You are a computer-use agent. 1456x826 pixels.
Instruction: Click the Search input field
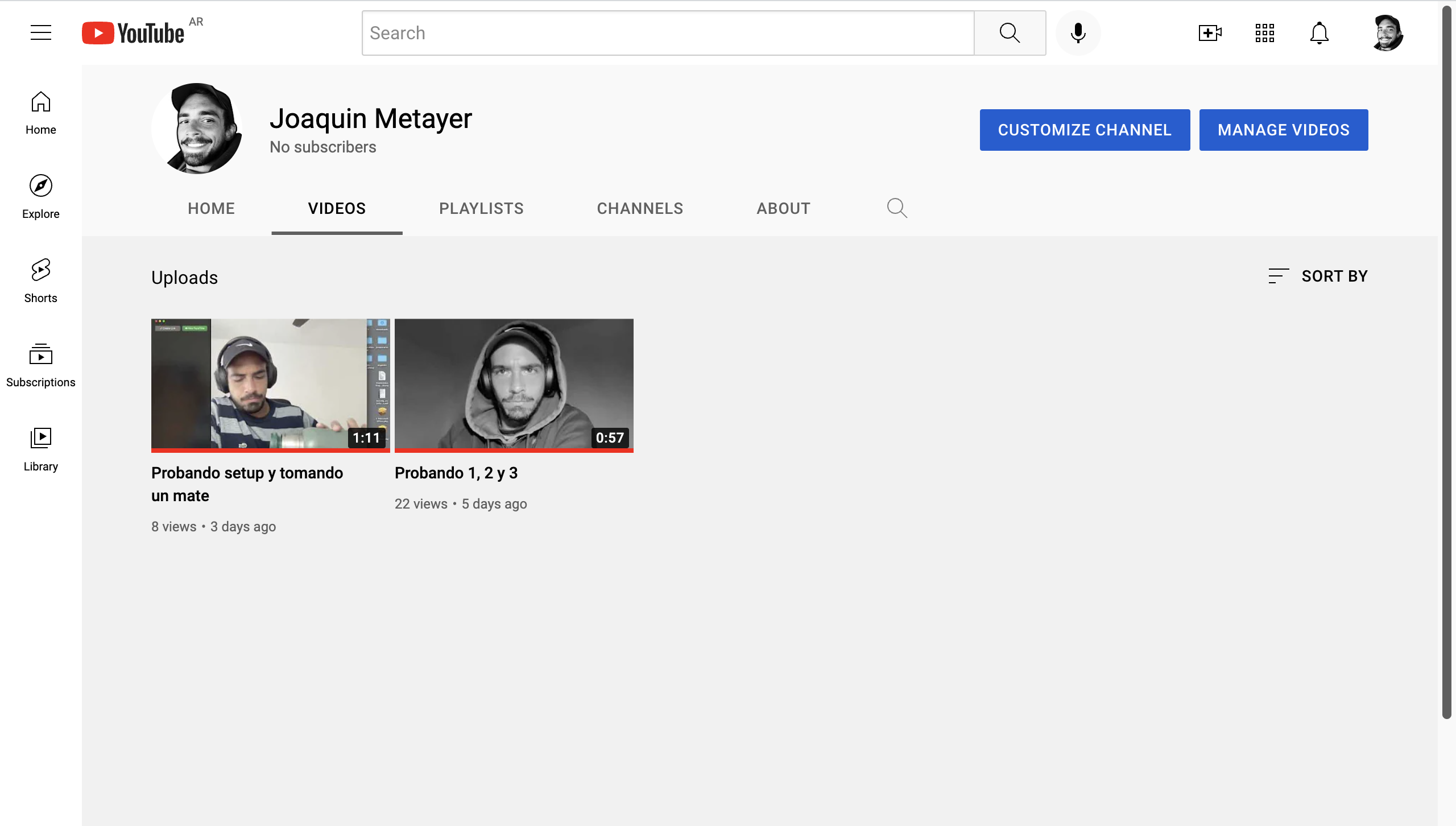(x=668, y=33)
